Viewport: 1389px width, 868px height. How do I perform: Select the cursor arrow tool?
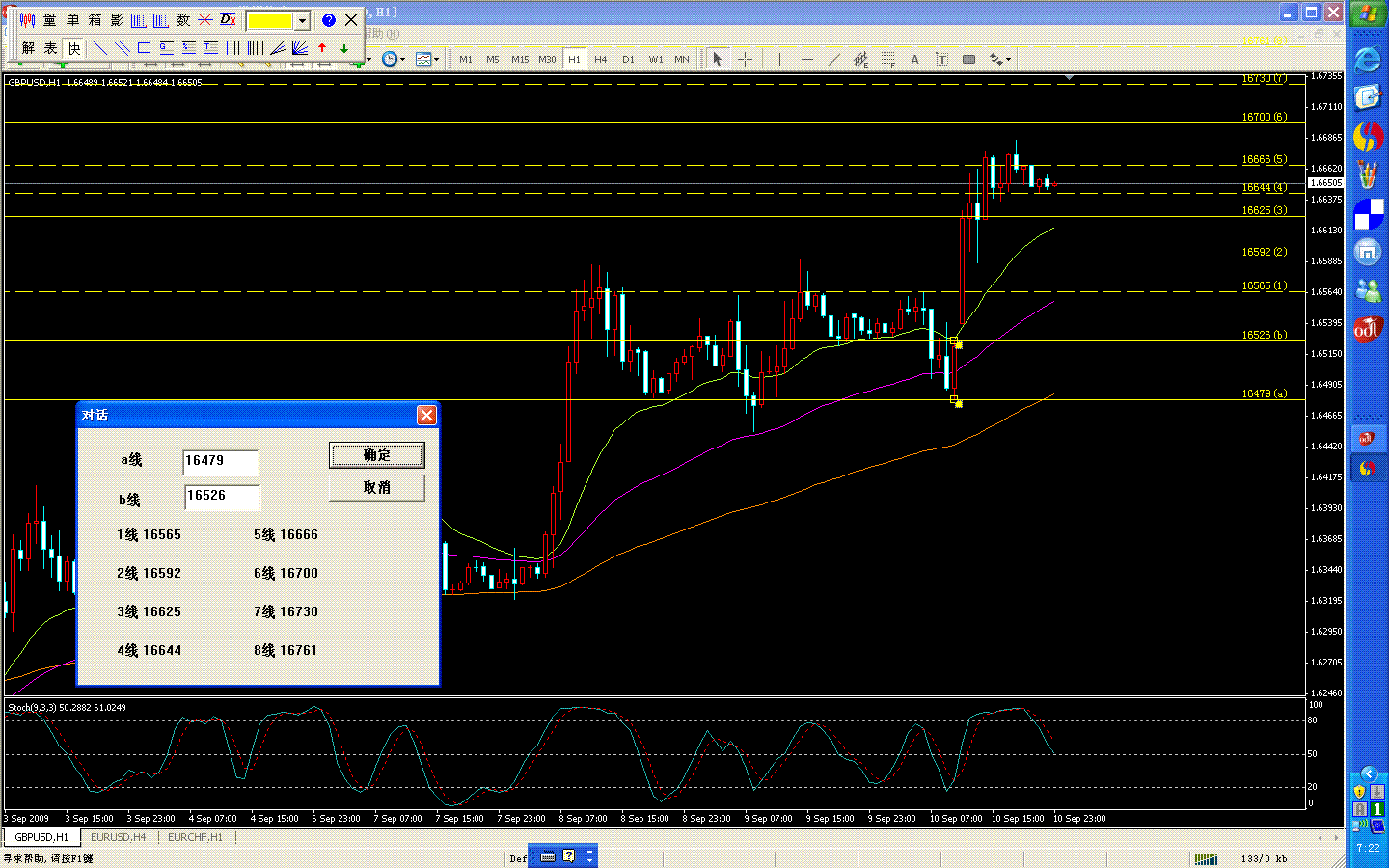coord(717,59)
